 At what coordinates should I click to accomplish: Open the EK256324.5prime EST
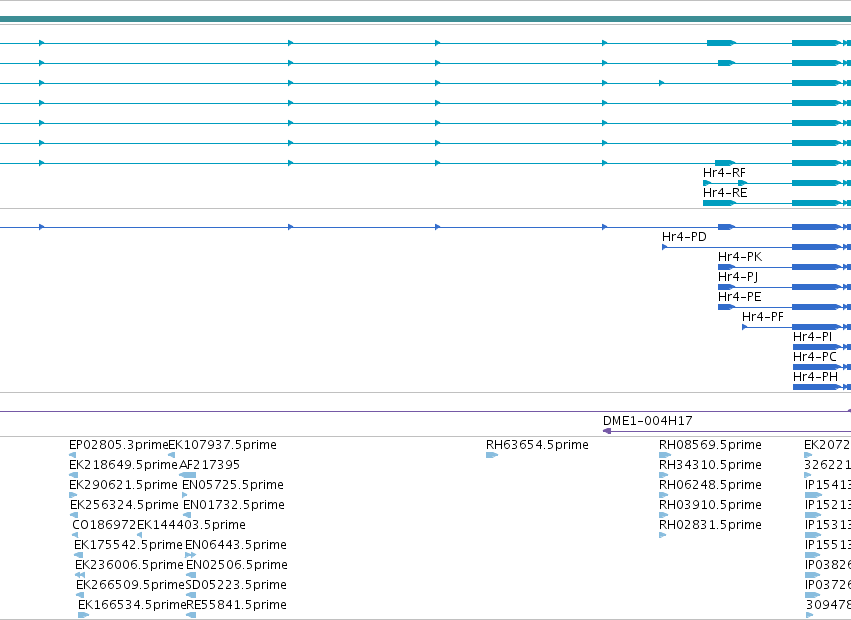click(x=124, y=505)
